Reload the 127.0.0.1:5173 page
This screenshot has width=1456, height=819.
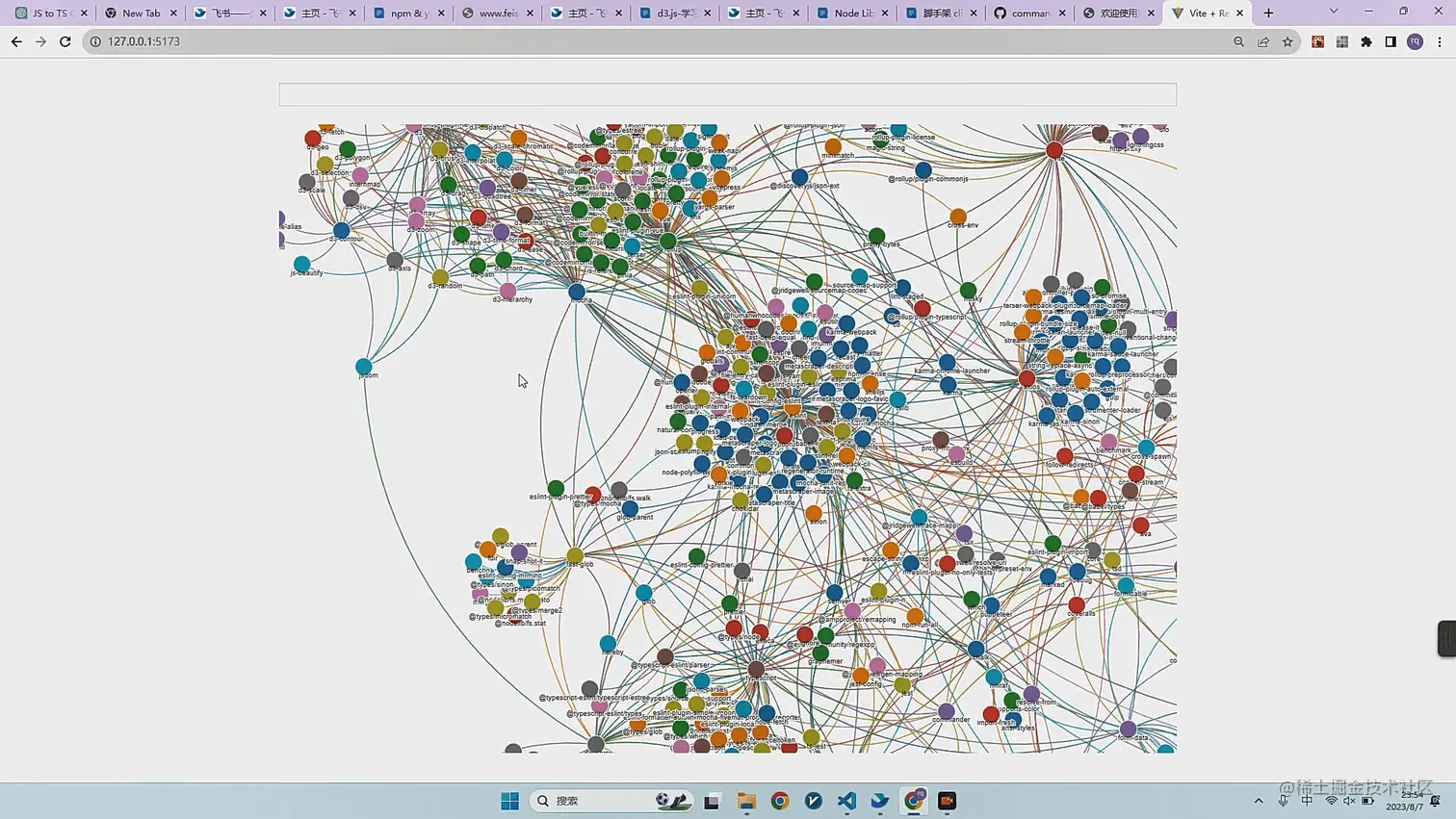(x=65, y=41)
